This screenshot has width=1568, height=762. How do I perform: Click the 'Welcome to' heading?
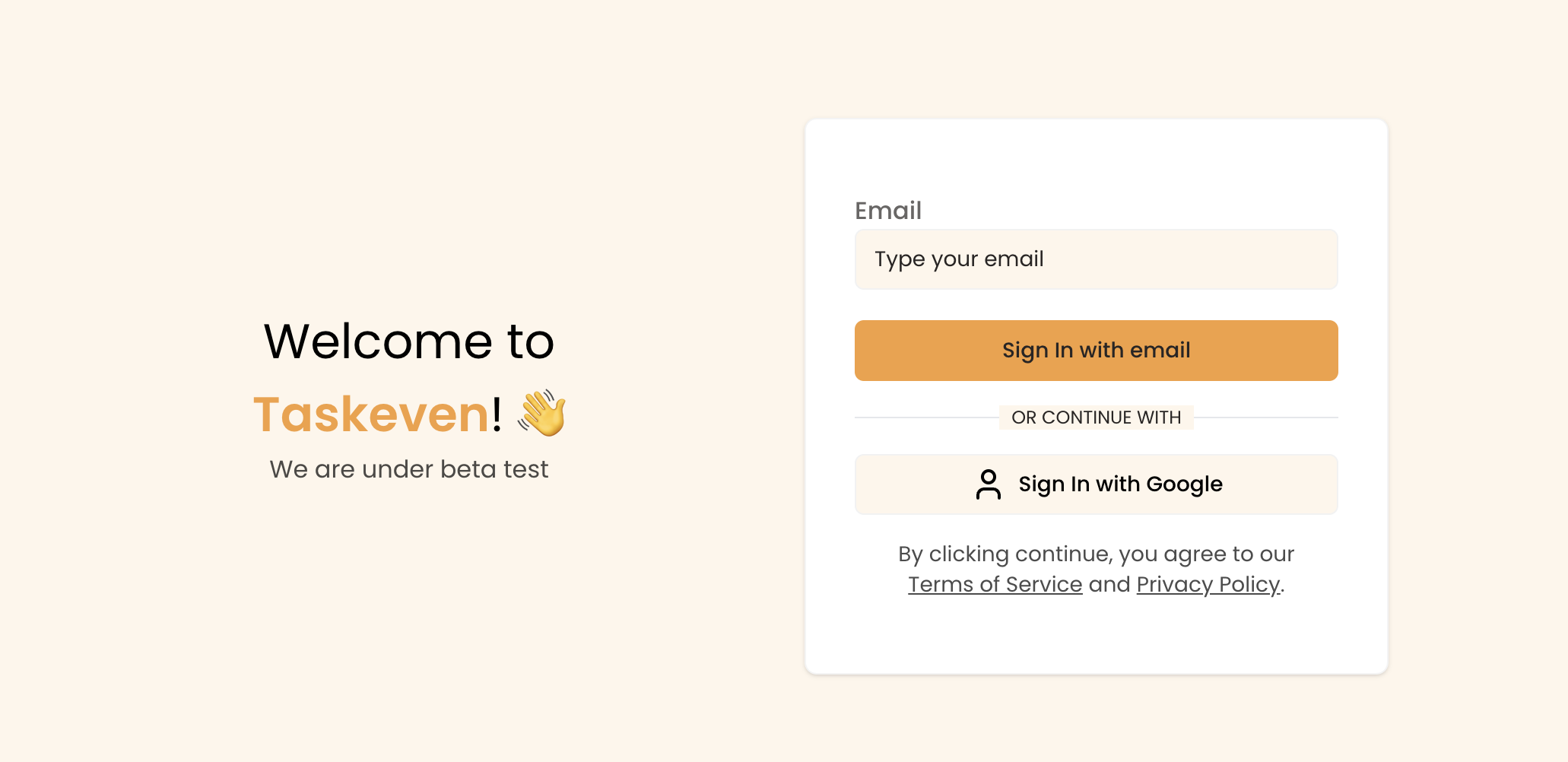pos(408,341)
